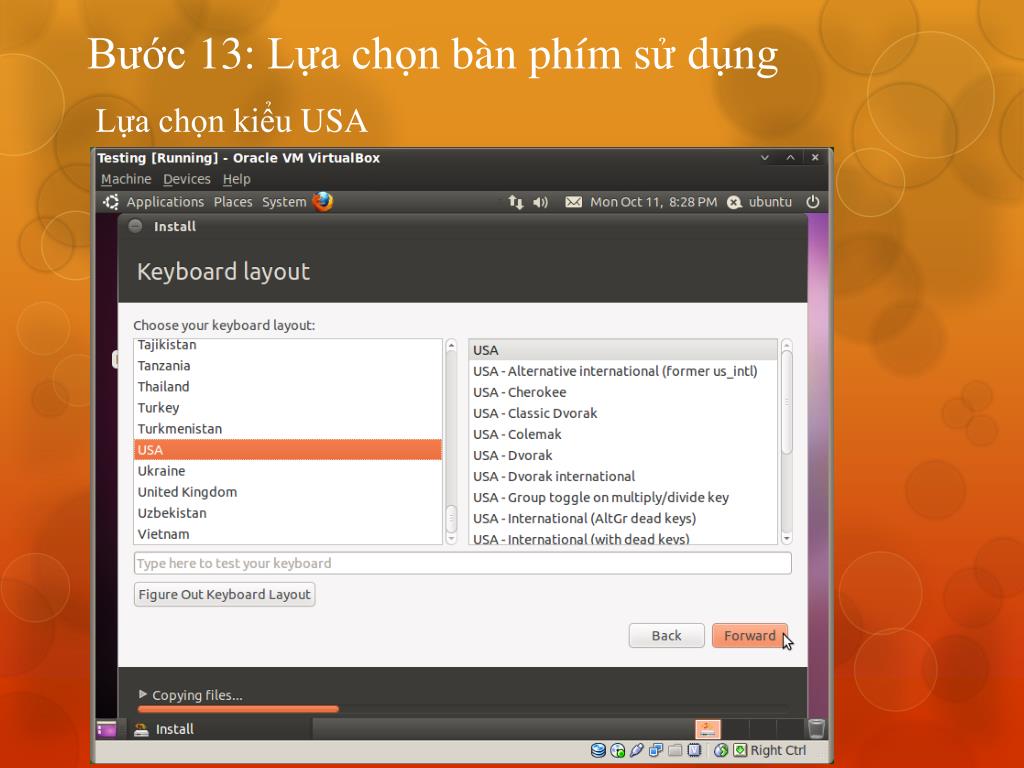
Task: Select the active workspace switcher thumbnail
Action: (x=707, y=728)
